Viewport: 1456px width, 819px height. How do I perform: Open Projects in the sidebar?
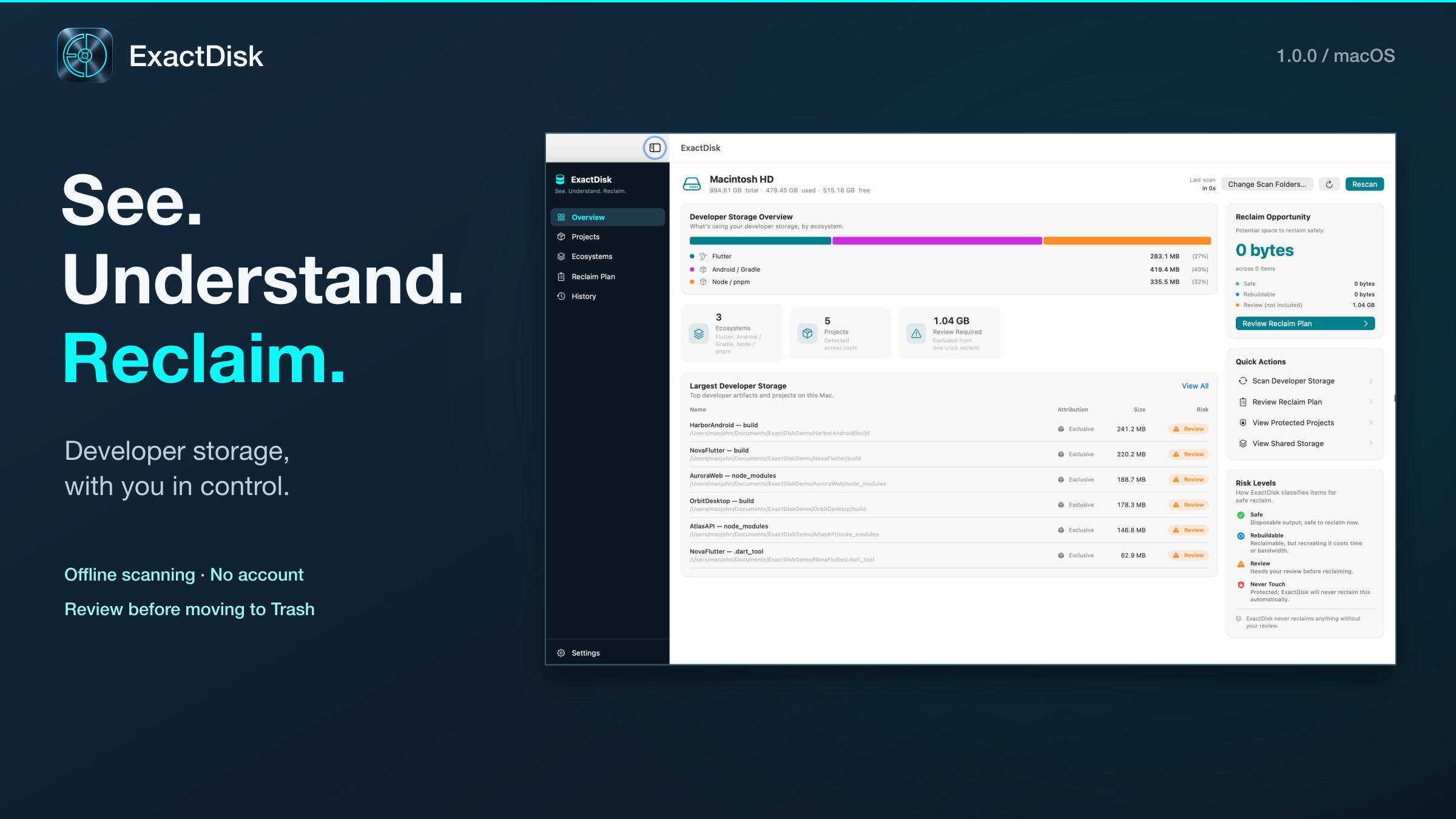pyautogui.click(x=607, y=237)
